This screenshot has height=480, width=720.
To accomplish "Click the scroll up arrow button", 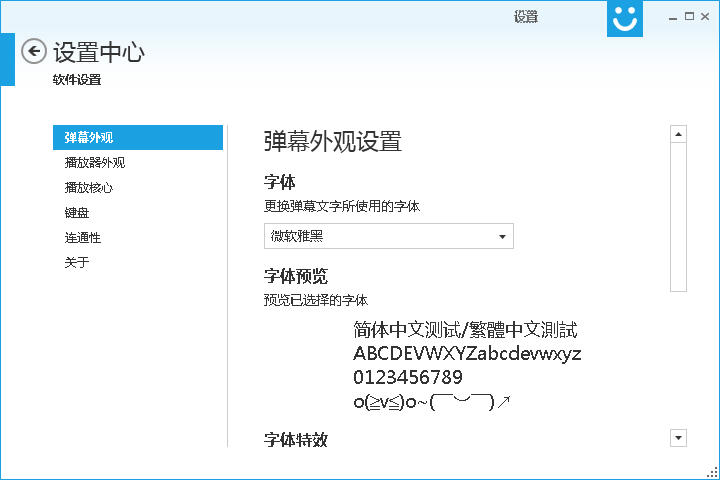I will (679, 134).
